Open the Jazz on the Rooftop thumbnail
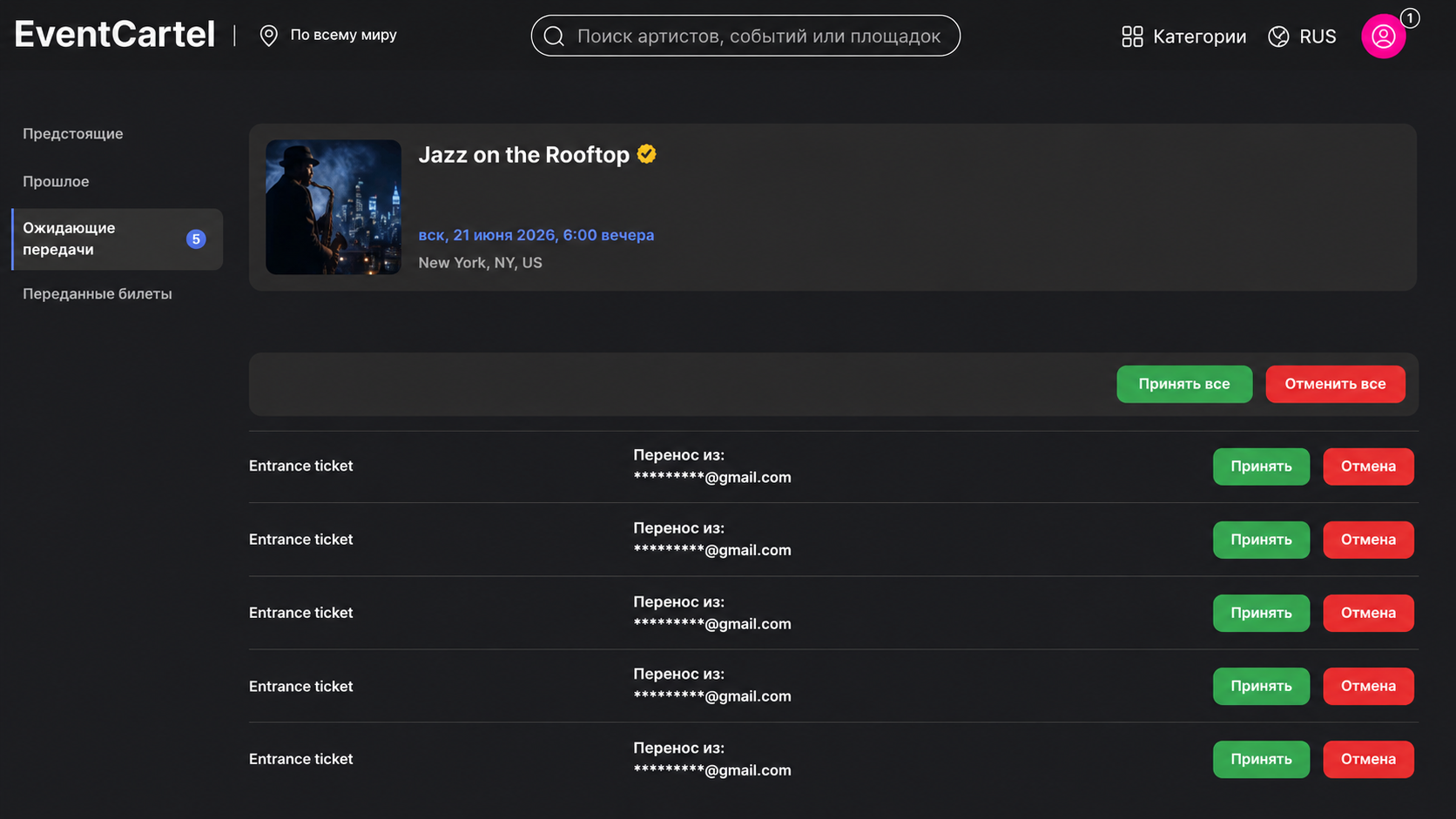This screenshot has width=1456, height=819. [x=334, y=207]
